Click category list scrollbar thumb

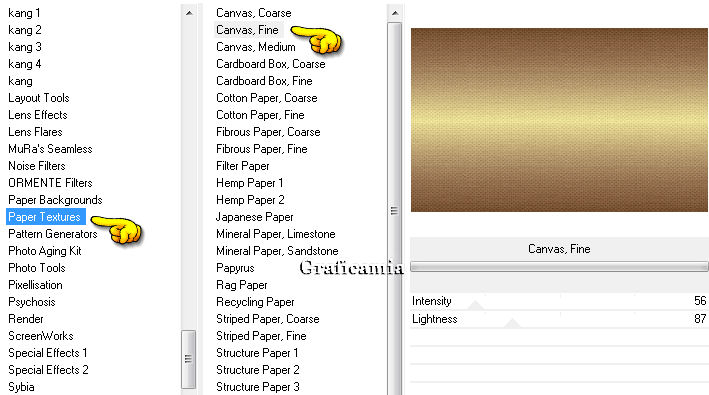[189, 359]
